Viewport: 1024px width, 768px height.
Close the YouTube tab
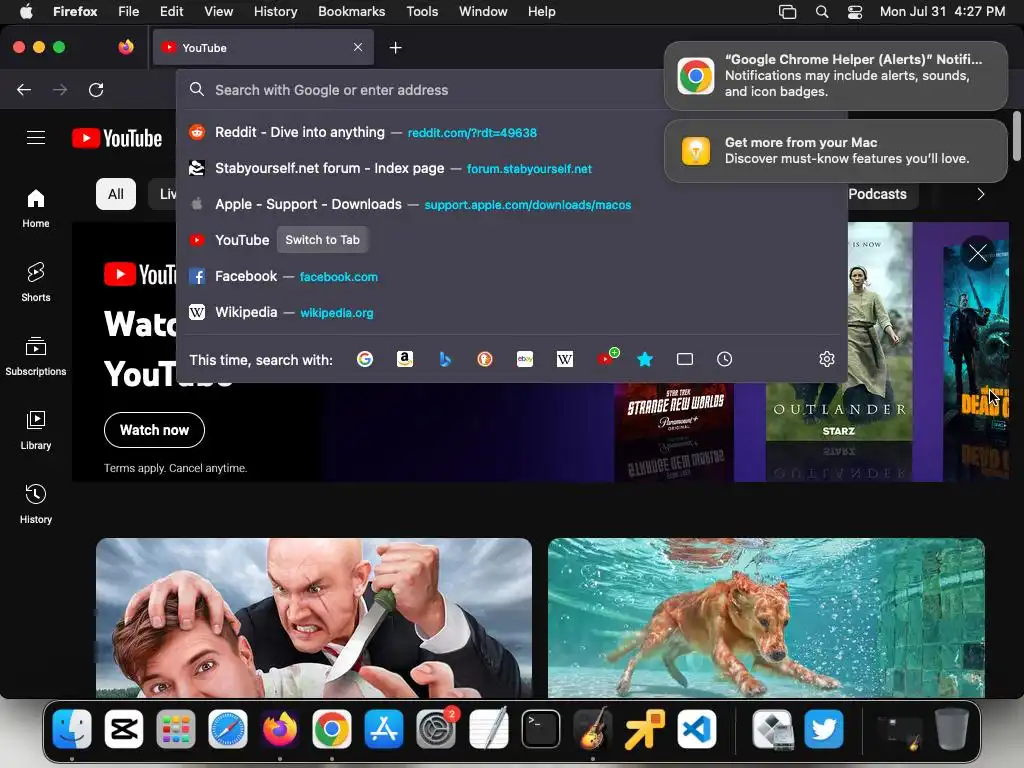(358, 47)
